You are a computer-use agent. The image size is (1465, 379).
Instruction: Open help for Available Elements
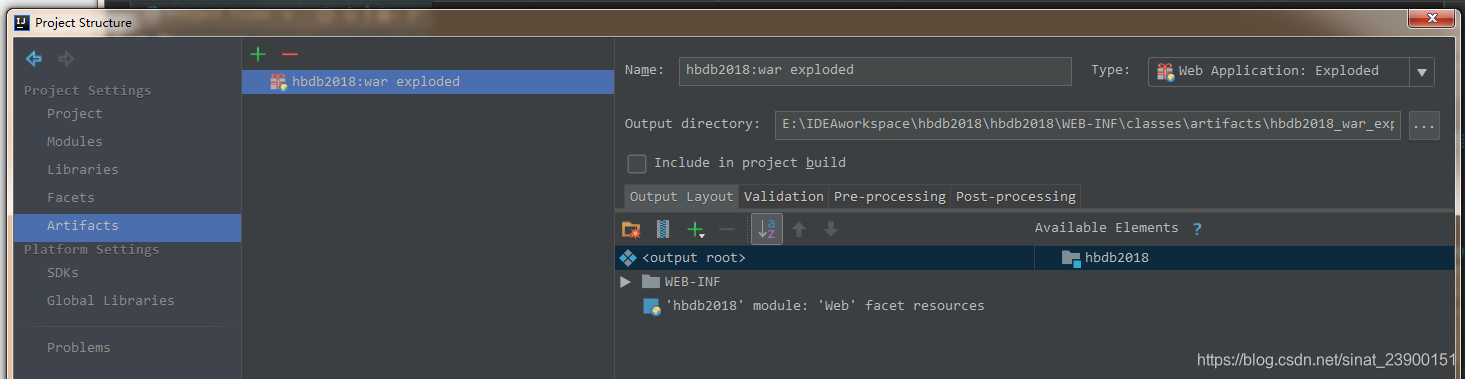1197,228
